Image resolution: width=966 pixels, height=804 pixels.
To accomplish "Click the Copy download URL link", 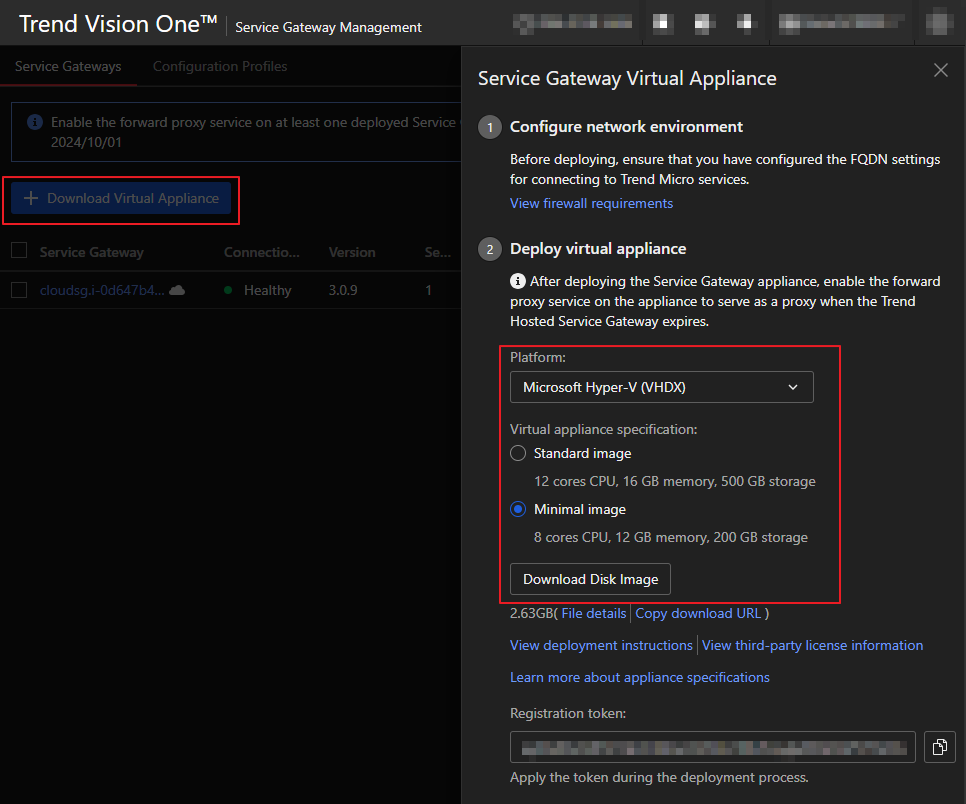I will (698, 613).
